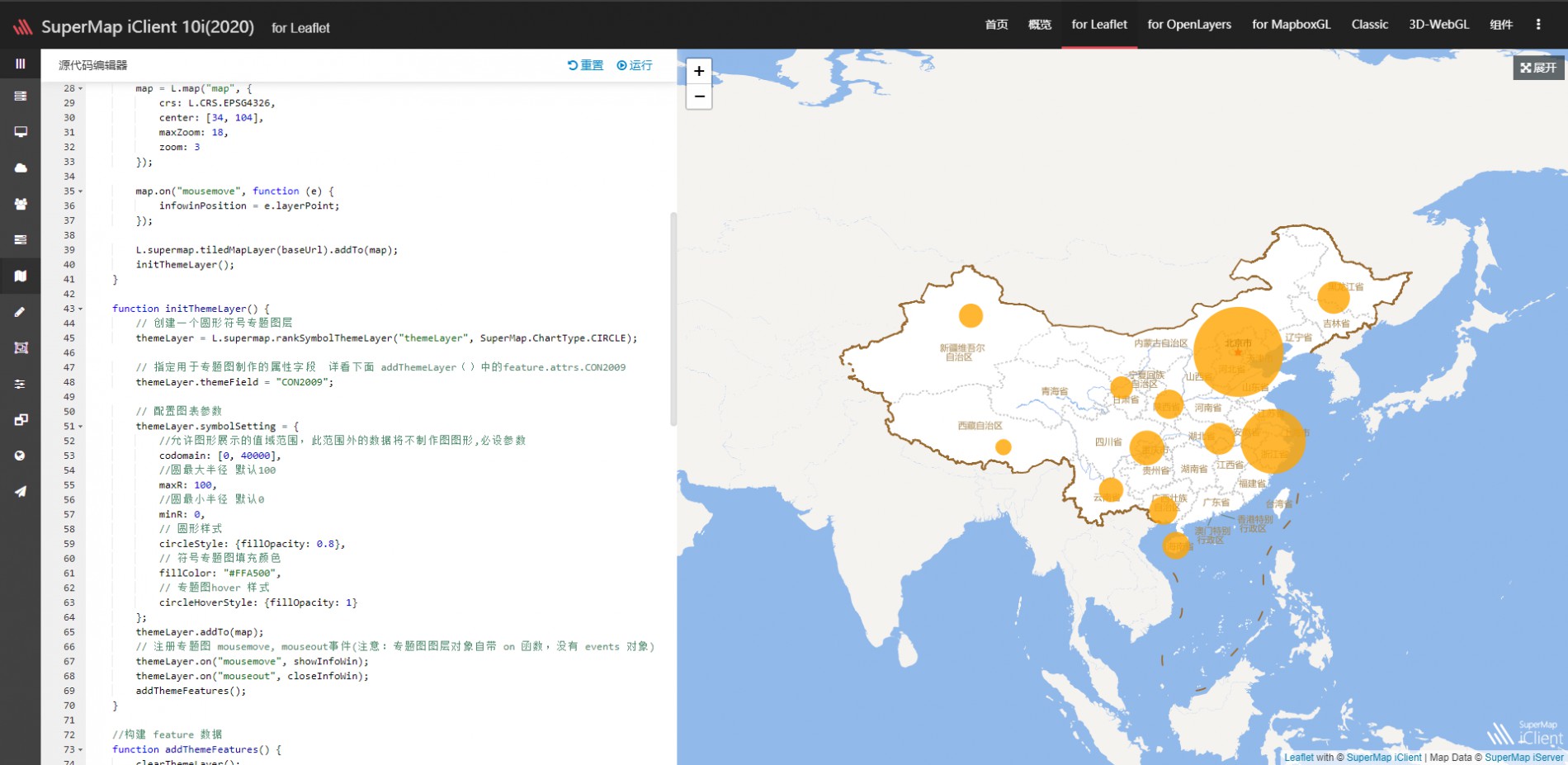Open 组件 in the top navigation
The width and height of the screenshot is (1568, 765).
(1501, 25)
